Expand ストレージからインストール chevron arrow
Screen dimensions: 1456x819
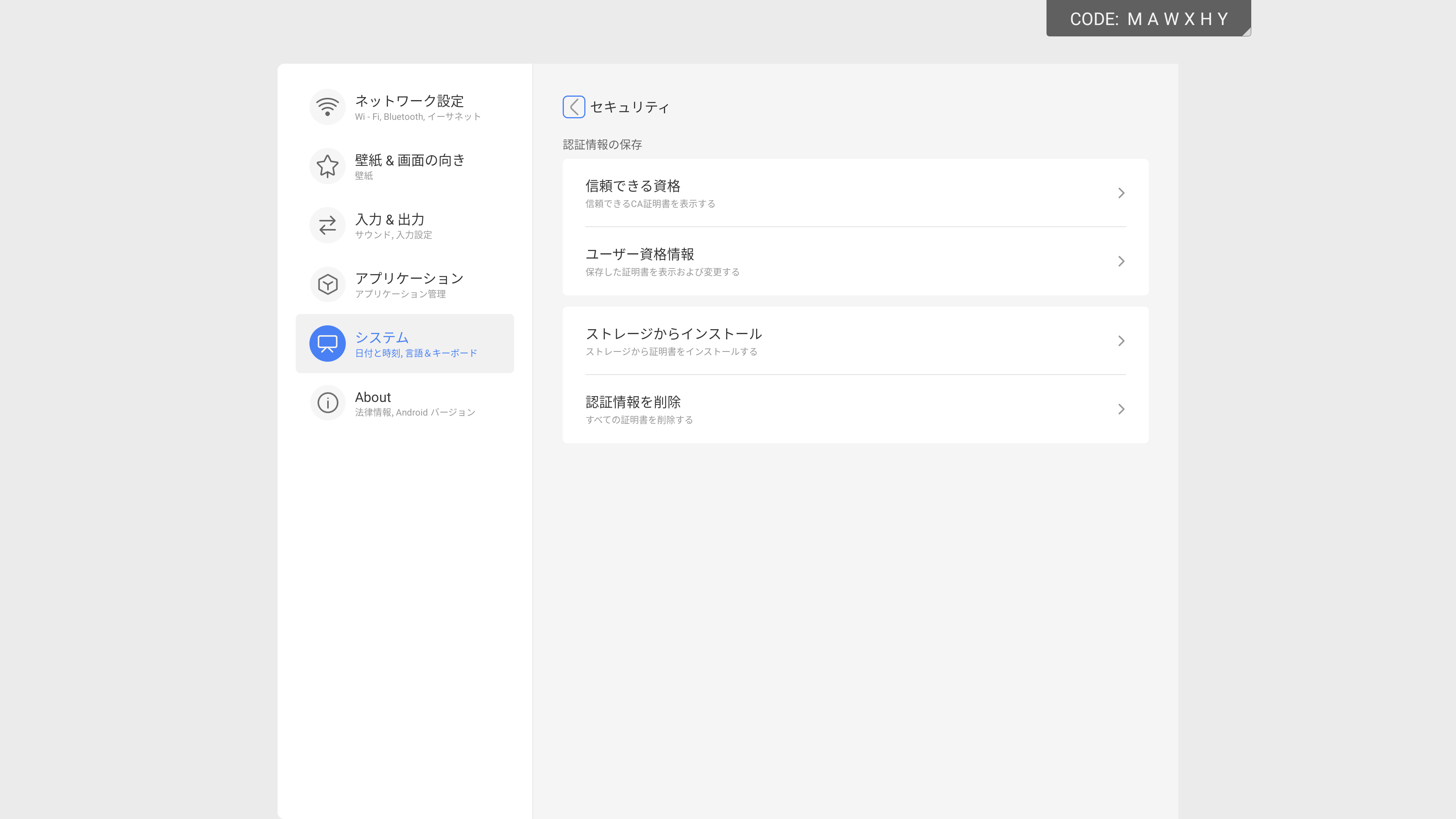(1121, 341)
